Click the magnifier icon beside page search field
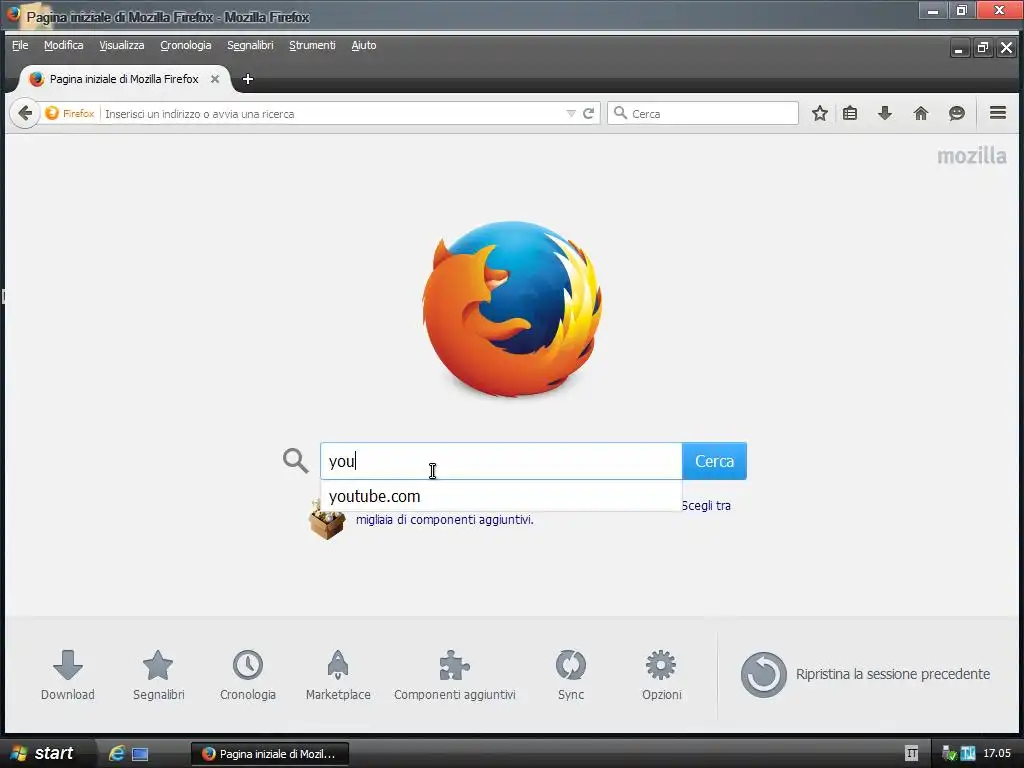Image resolution: width=1024 pixels, height=768 pixels. click(295, 460)
